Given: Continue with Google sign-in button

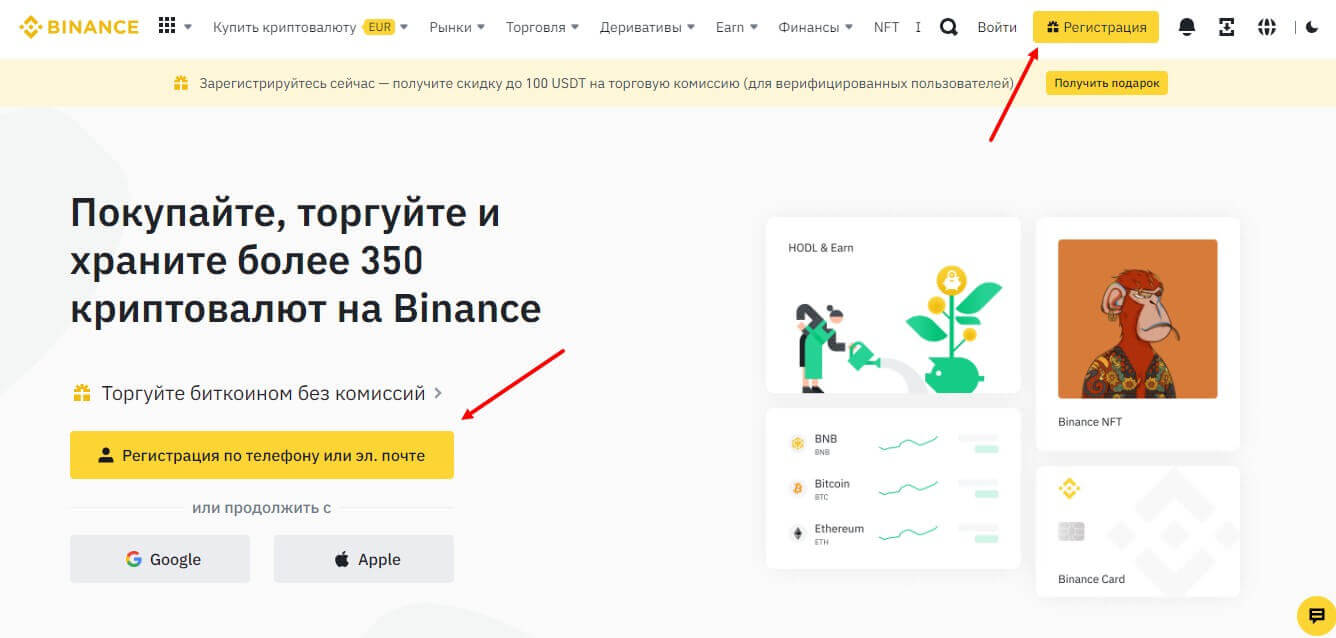Looking at the screenshot, I should tap(160, 559).
